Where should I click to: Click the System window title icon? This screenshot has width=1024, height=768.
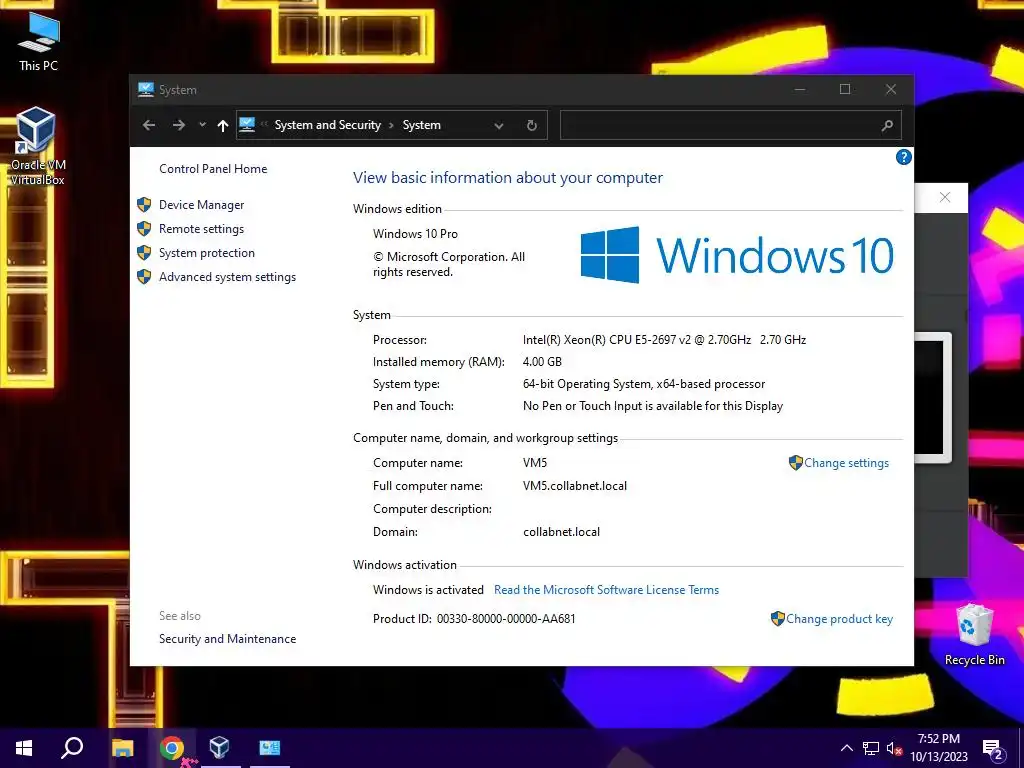146,89
